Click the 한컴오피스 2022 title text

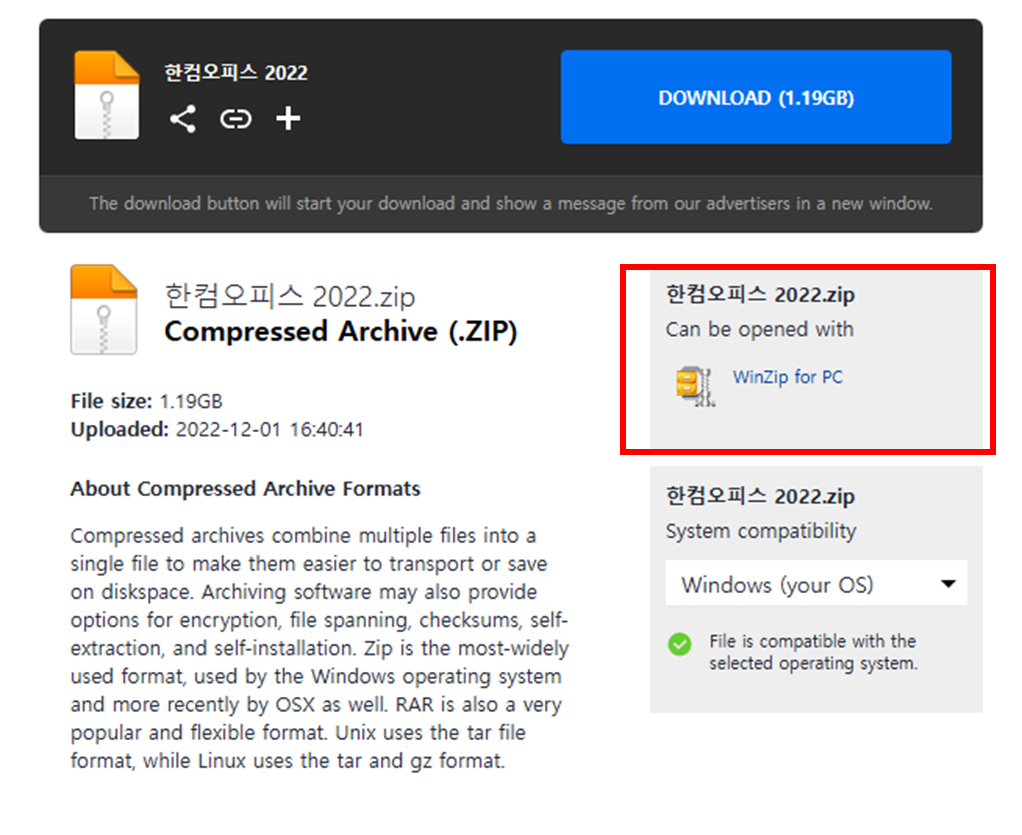235,72
